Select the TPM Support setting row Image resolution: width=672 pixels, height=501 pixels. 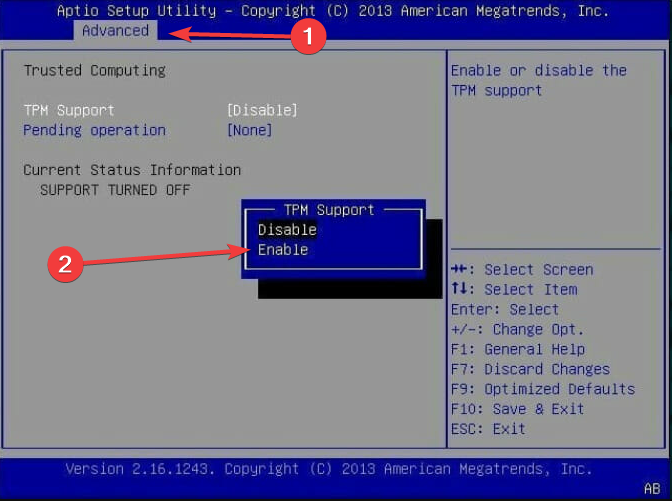(160, 111)
